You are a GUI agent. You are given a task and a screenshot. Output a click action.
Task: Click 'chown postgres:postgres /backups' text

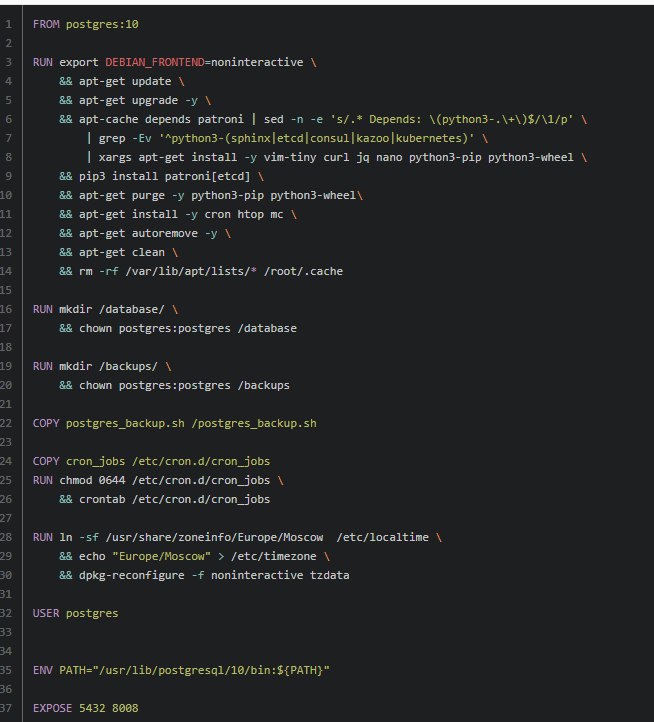click(184, 385)
